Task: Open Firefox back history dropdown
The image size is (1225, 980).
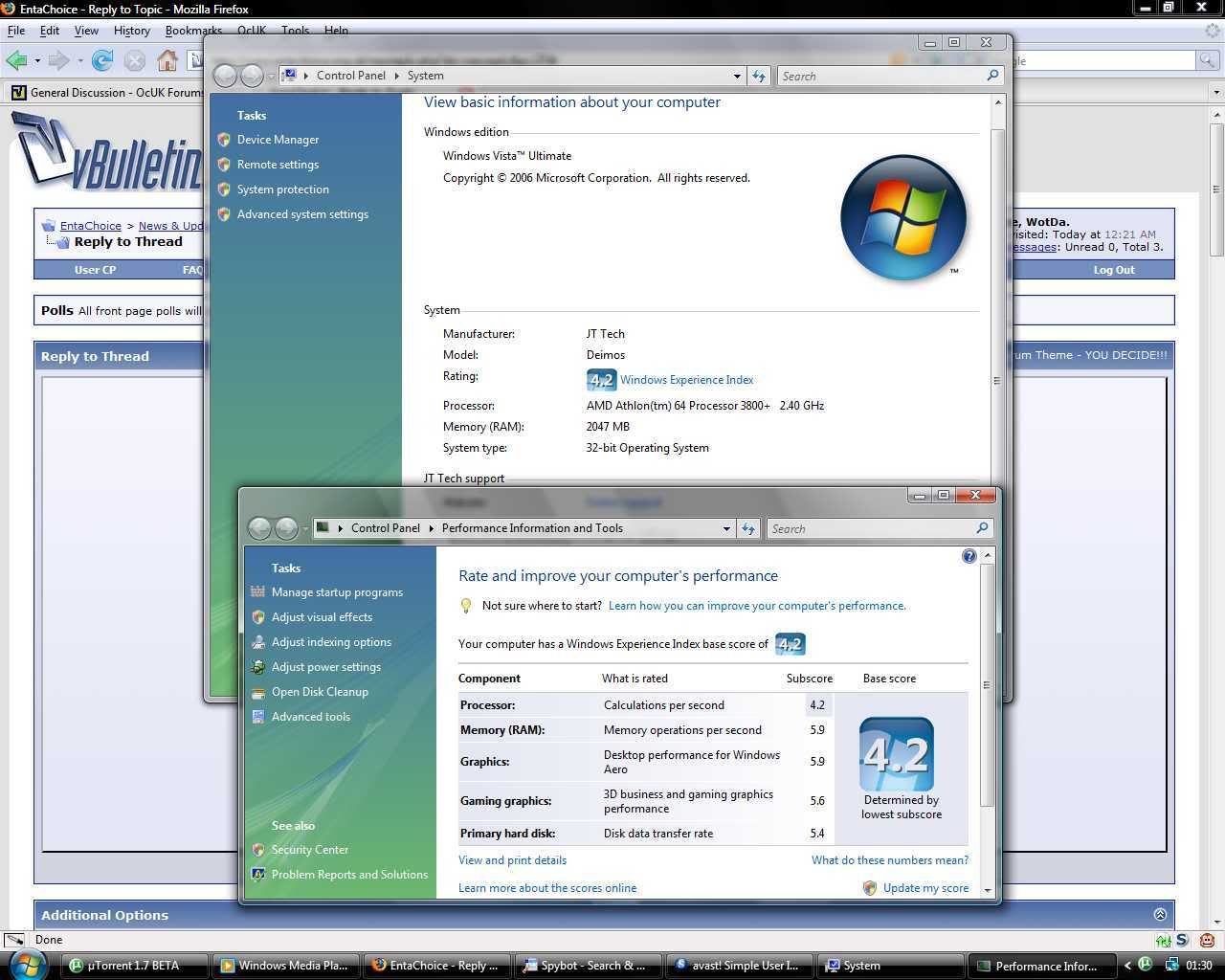Action: click(37, 61)
